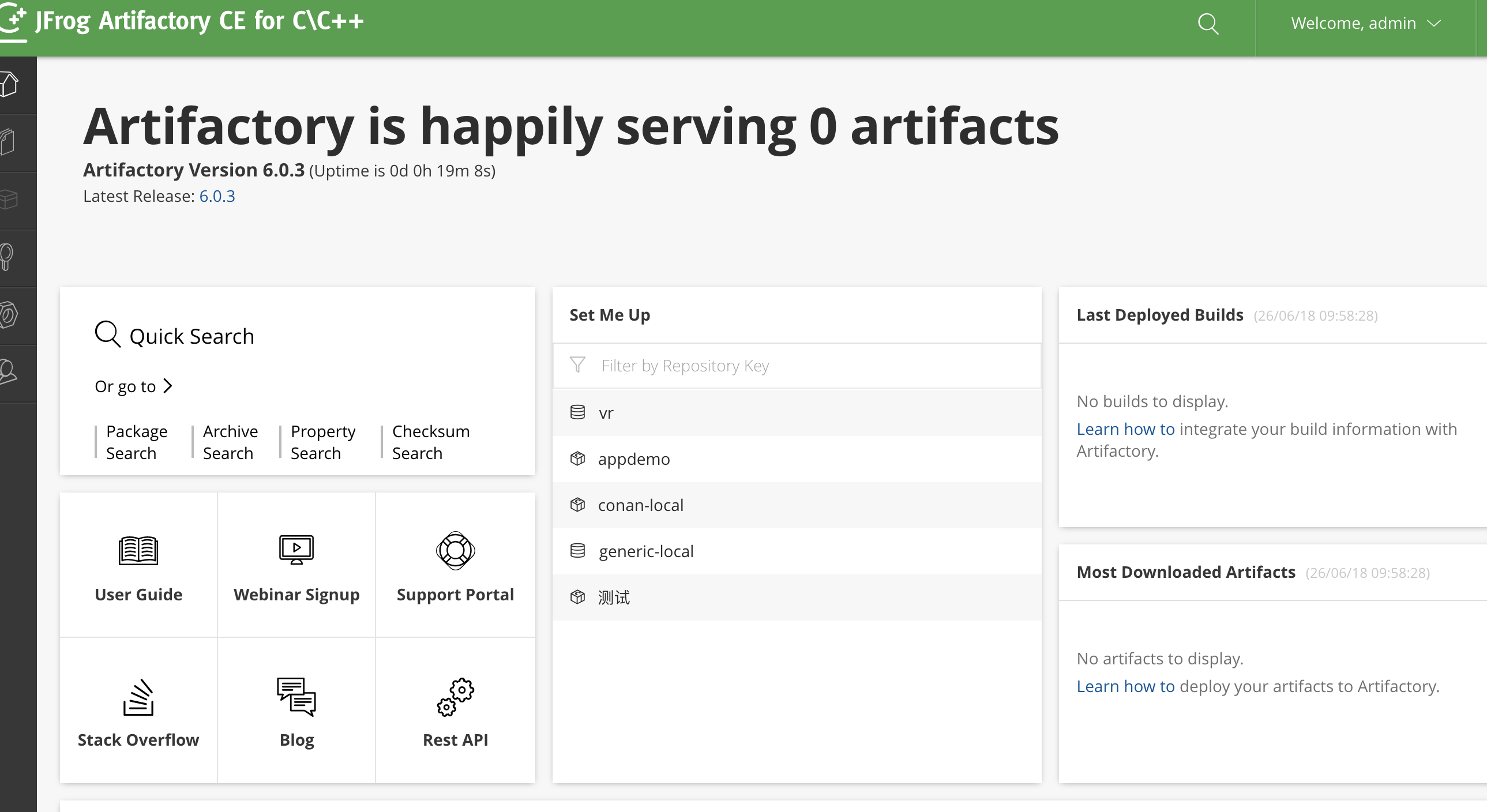The width and height of the screenshot is (1487, 812).
Task: Click the Set Me Up panel heading
Action: tap(610, 315)
